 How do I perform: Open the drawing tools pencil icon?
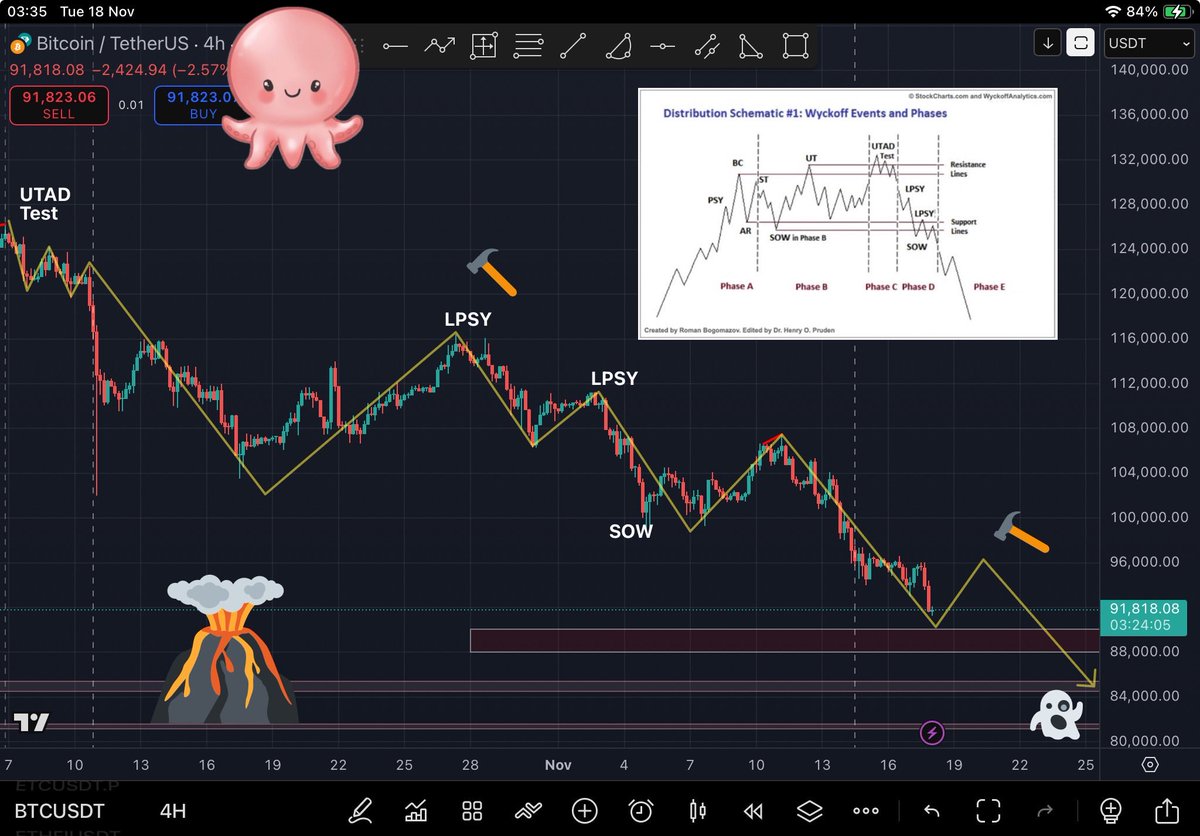coord(360,810)
